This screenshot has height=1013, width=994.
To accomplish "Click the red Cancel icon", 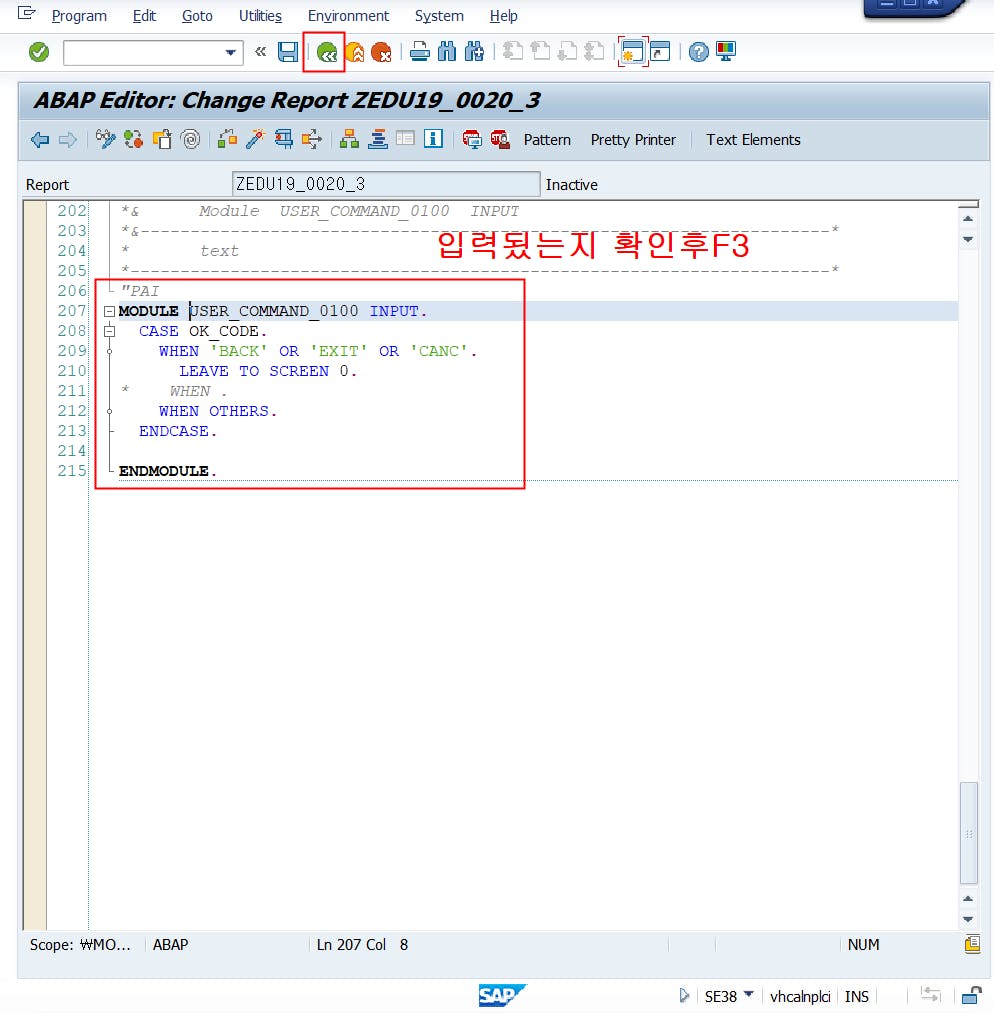I will tap(381, 52).
